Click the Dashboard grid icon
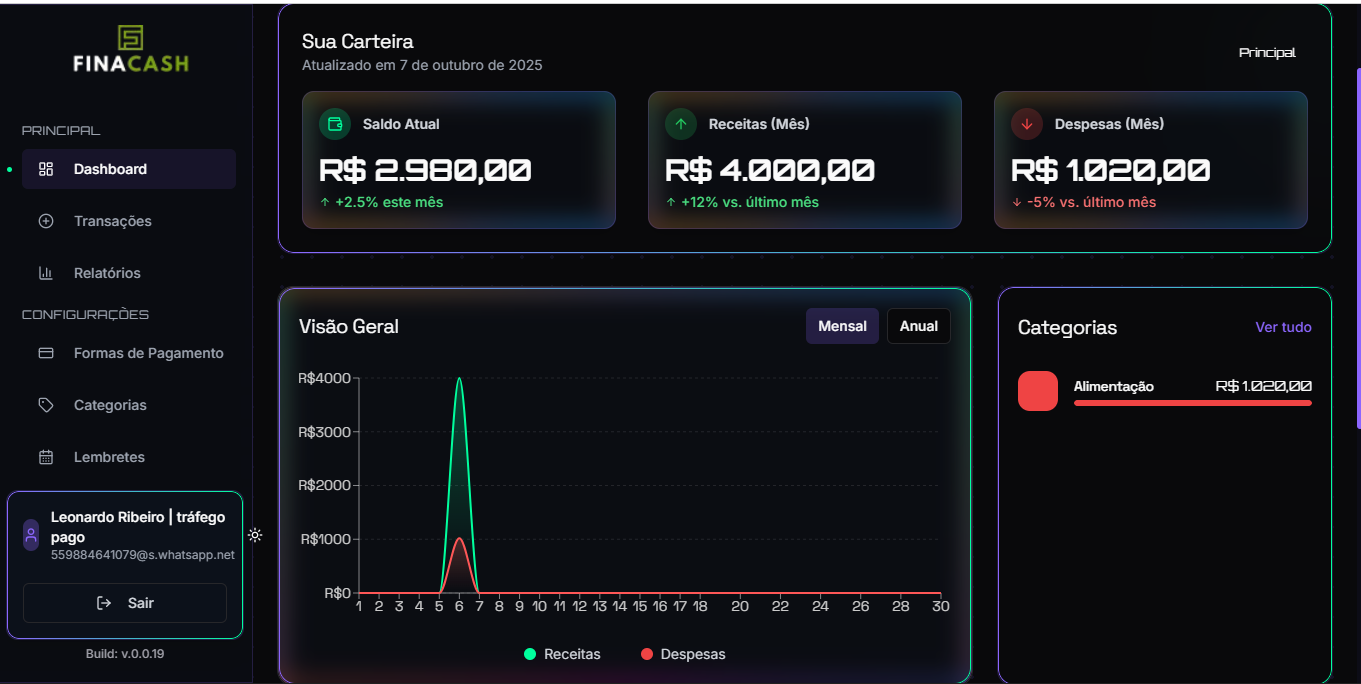1361x684 pixels. 46,169
